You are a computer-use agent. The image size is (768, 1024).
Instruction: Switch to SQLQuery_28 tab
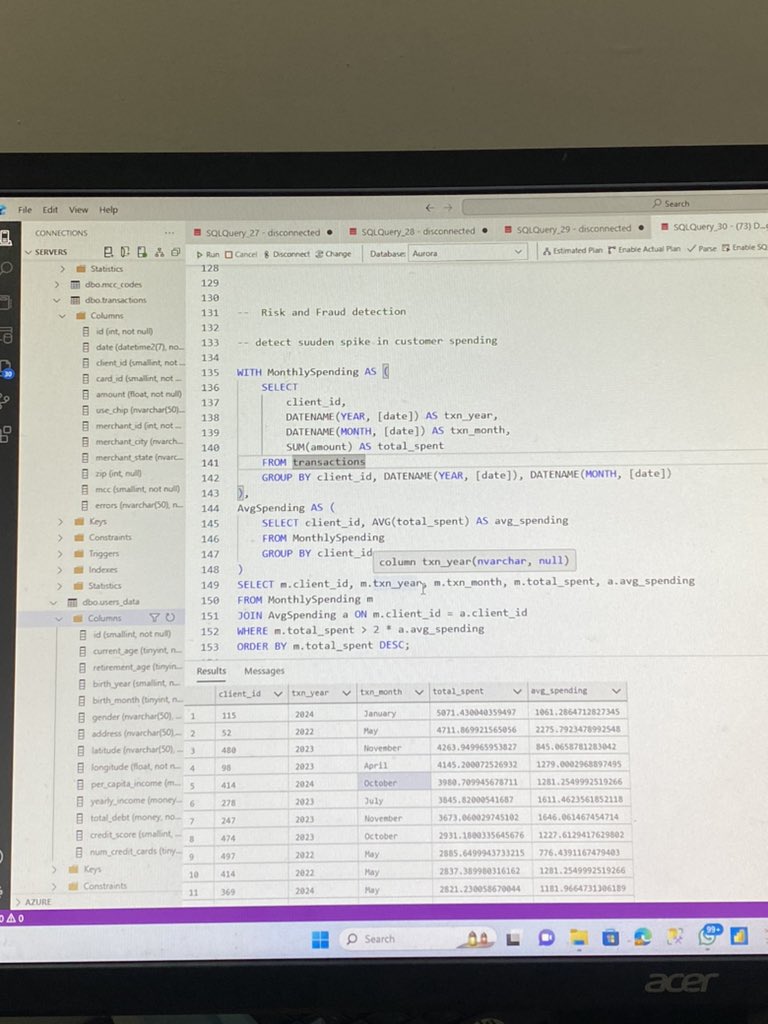pyautogui.click(x=419, y=231)
